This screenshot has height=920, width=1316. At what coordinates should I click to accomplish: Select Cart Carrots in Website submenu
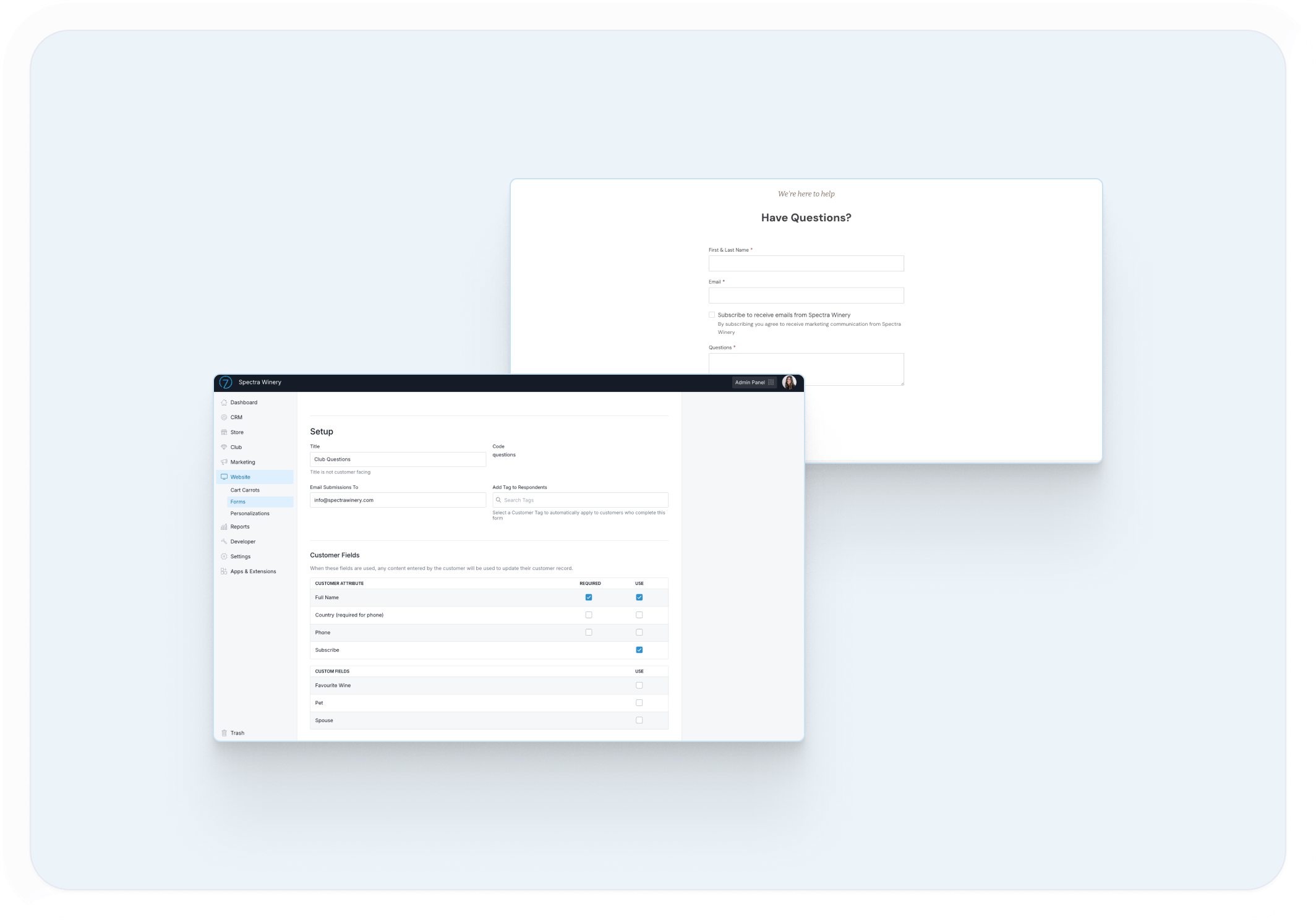point(245,490)
